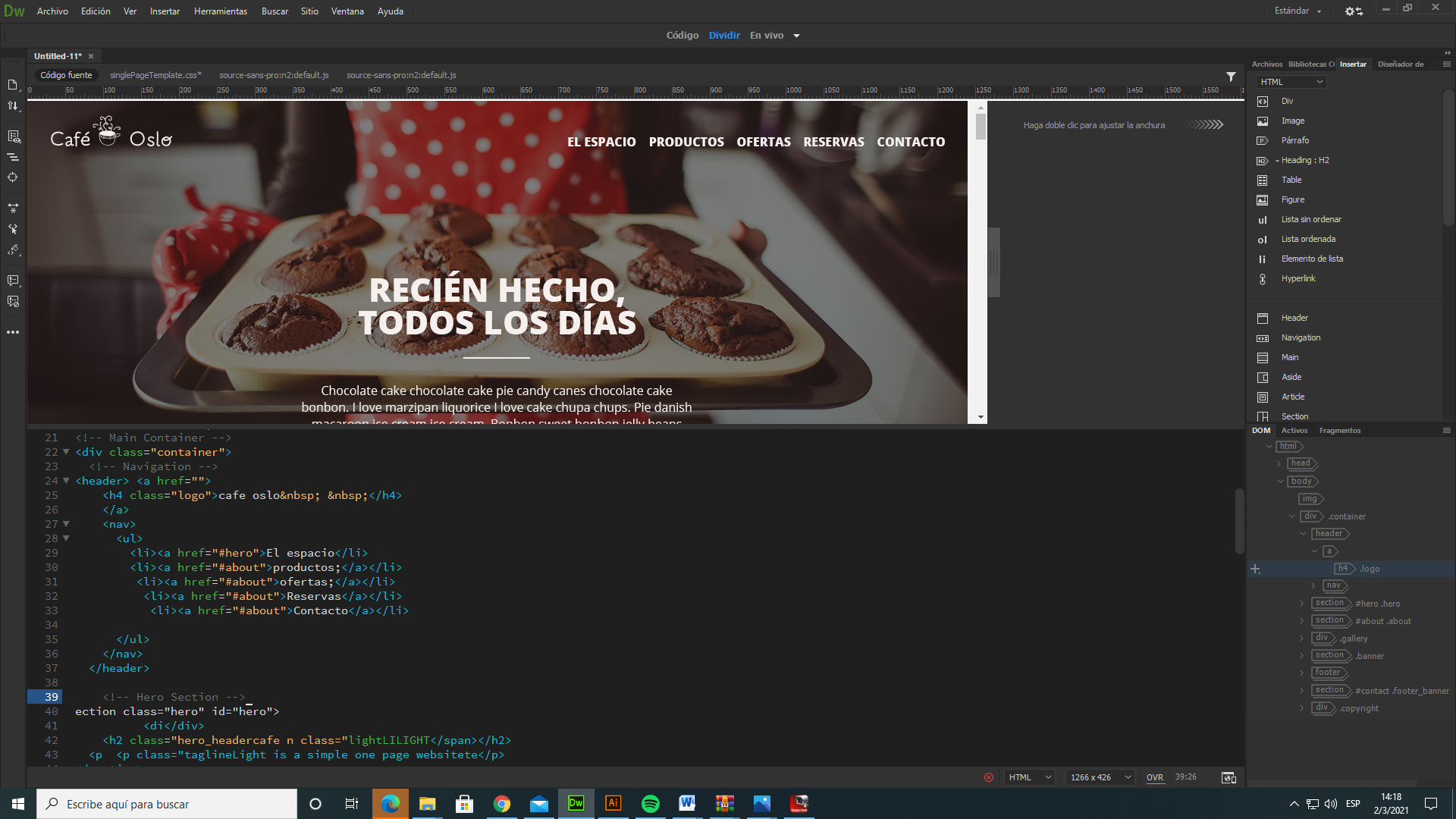Click the CONTACTO nav link in preview

click(911, 142)
